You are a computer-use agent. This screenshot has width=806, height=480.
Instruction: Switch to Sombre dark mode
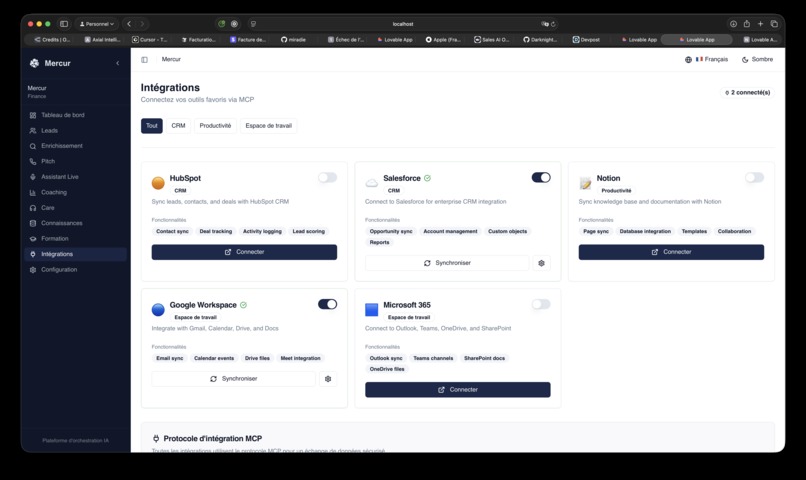click(x=757, y=60)
